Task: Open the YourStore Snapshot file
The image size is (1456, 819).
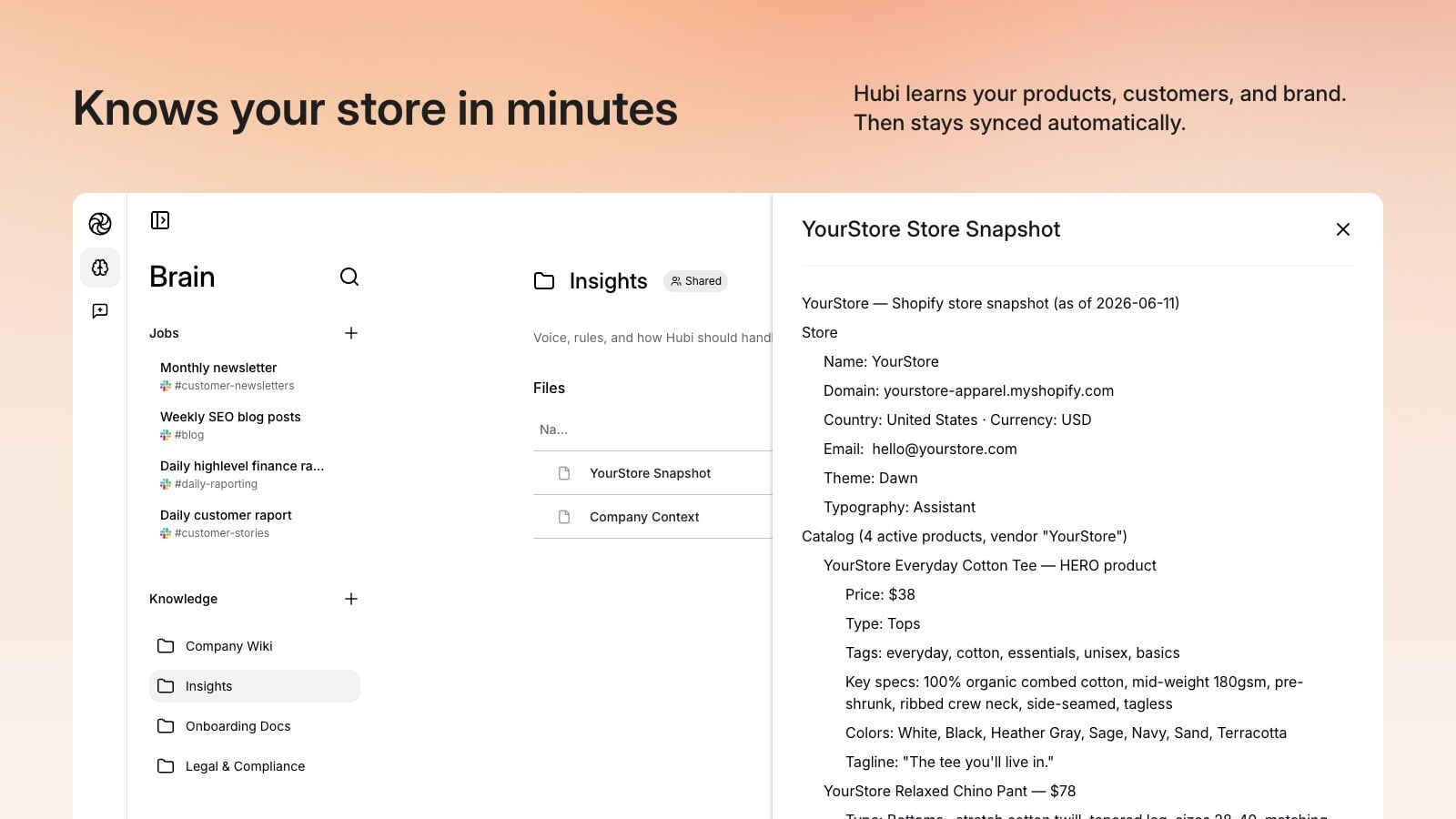Action: tap(650, 473)
